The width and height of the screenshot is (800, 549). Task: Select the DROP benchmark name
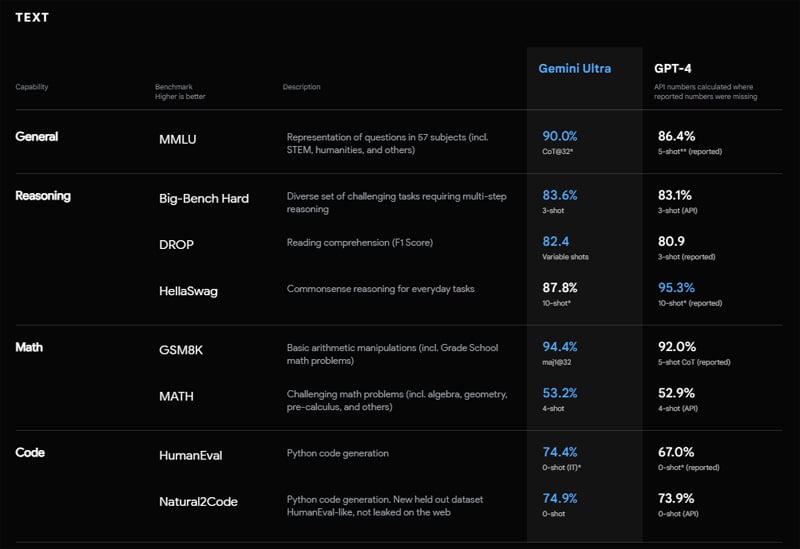(x=177, y=244)
